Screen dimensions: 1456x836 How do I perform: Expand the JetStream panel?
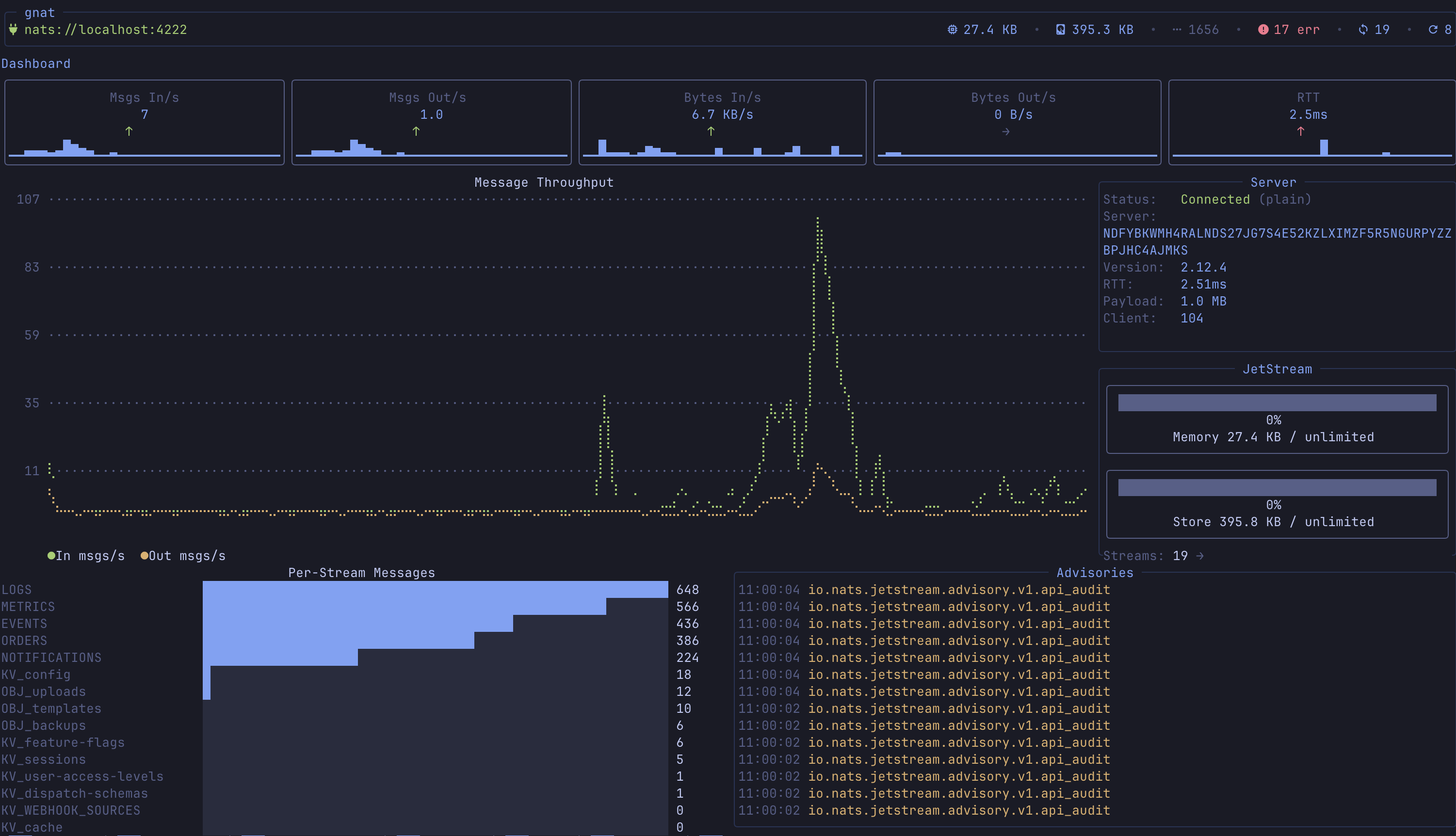pos(1277,369)
